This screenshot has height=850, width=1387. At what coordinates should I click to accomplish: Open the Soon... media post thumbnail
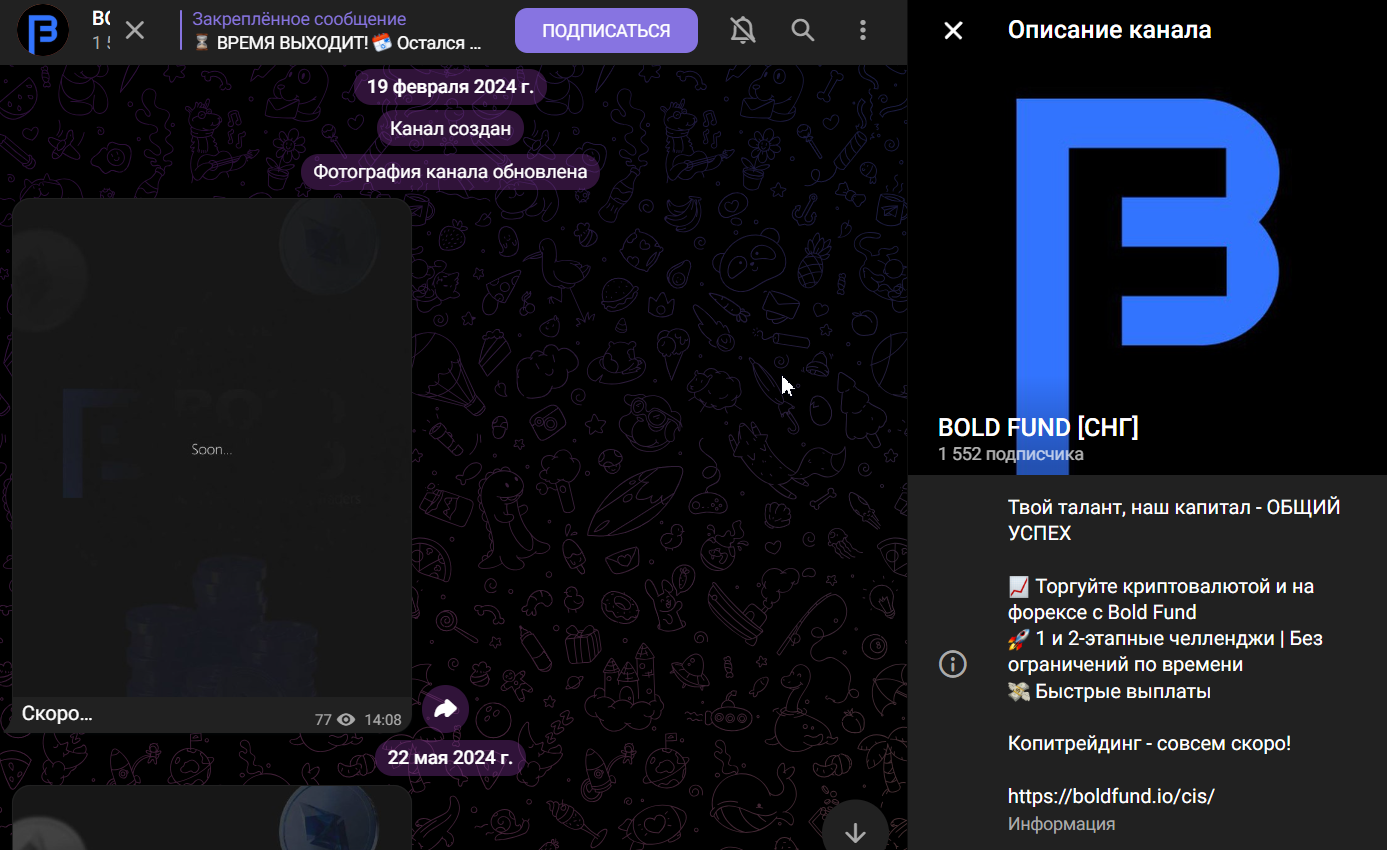coord(212,448)
